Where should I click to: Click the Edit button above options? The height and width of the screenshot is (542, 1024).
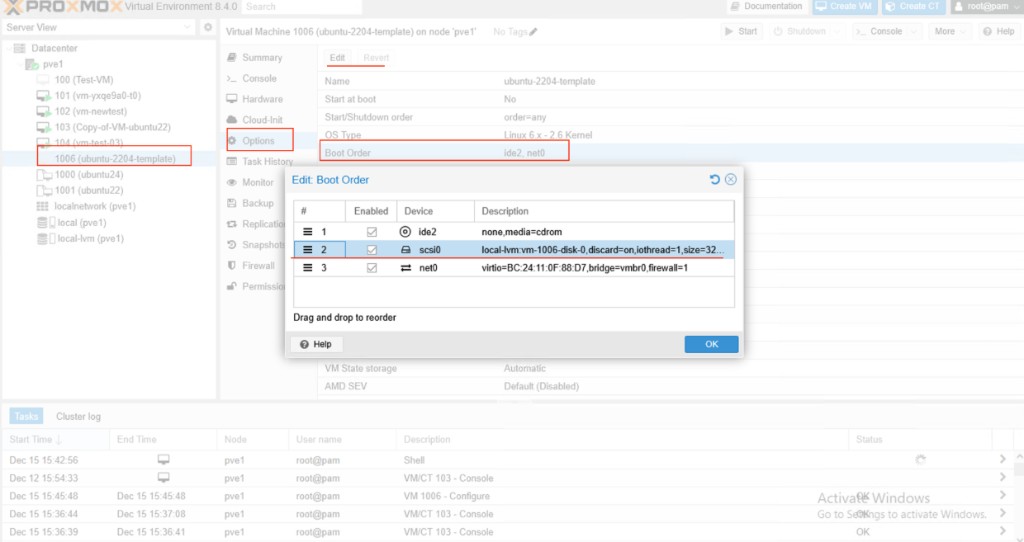[337, 57]
